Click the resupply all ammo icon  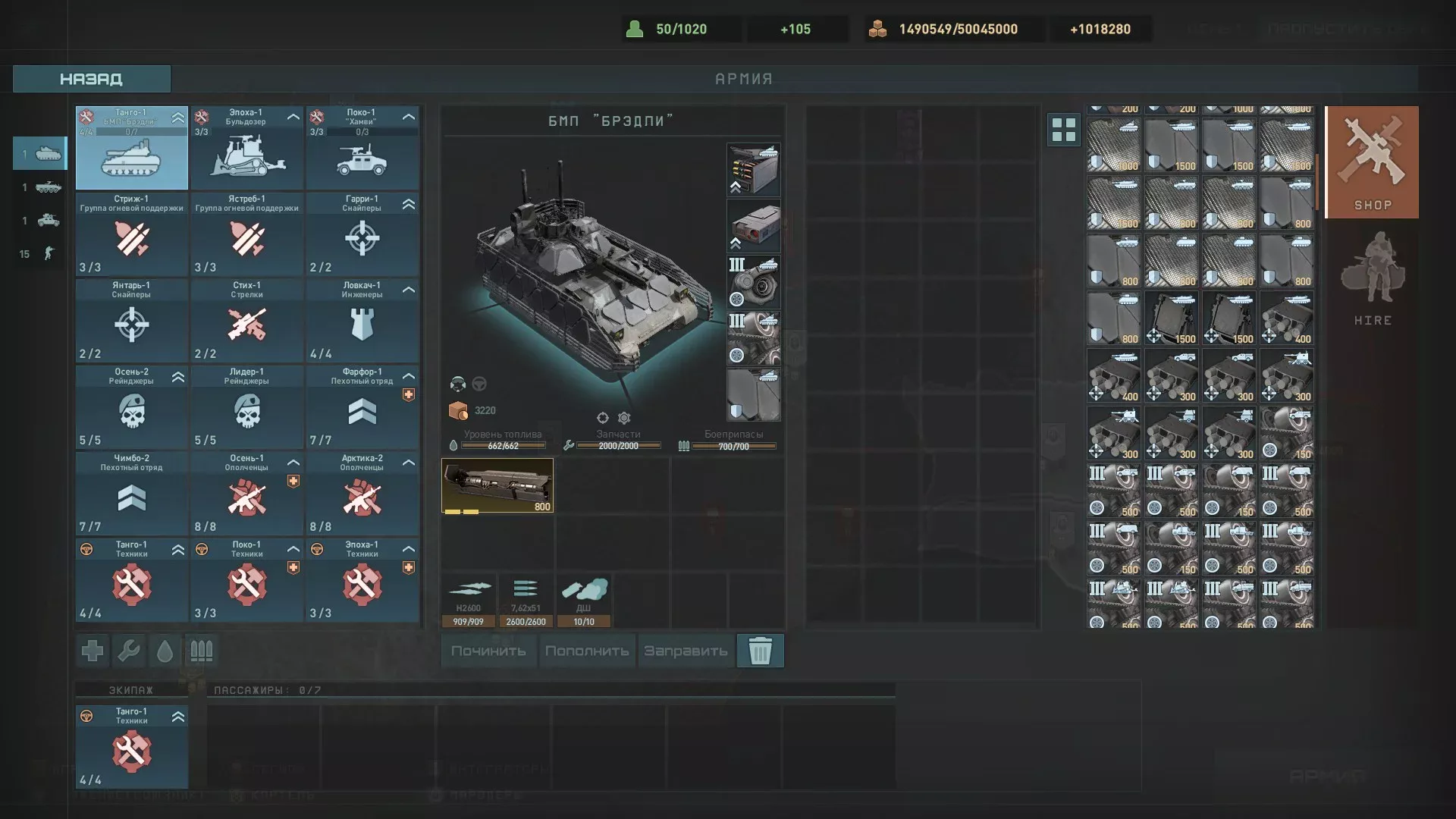coord(202,651)
